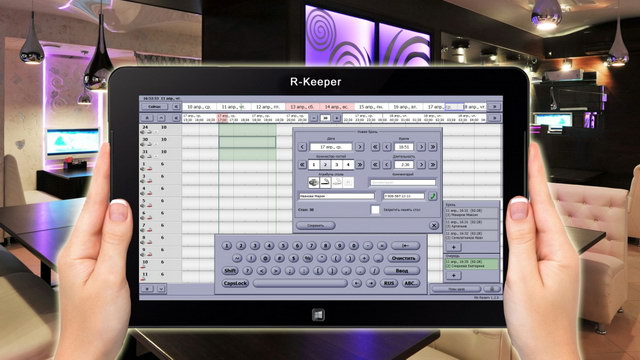Image resolution: width=640 pixels, height=360 pixels.
Task: Select 2 guests in guest count
Action: tap(325, 164)
